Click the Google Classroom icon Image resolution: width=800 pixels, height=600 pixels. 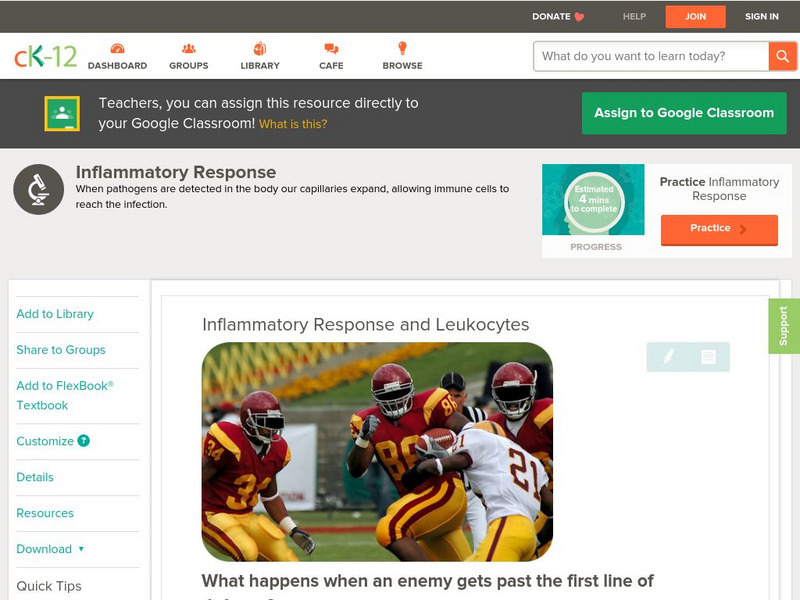pyautogui.click(x=62, y=113)
